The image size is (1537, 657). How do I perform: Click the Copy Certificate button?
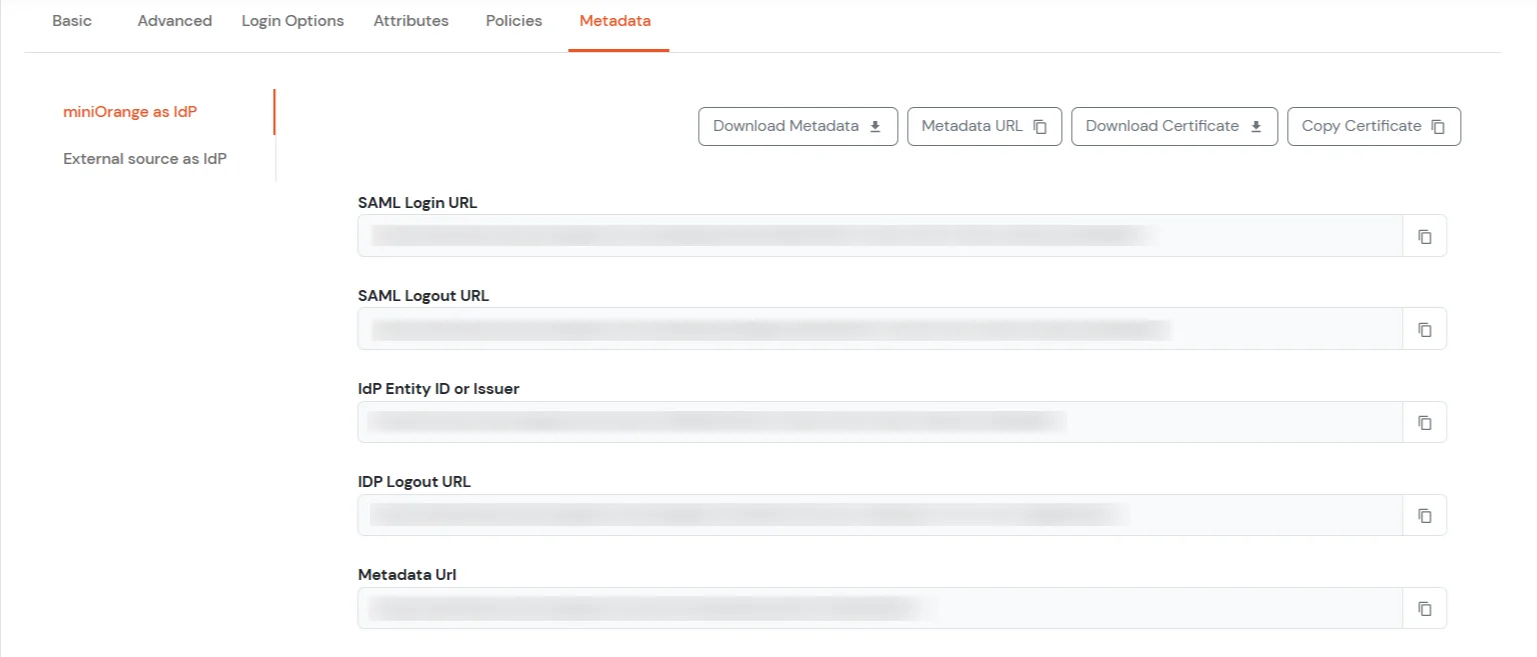[1373, 126]
